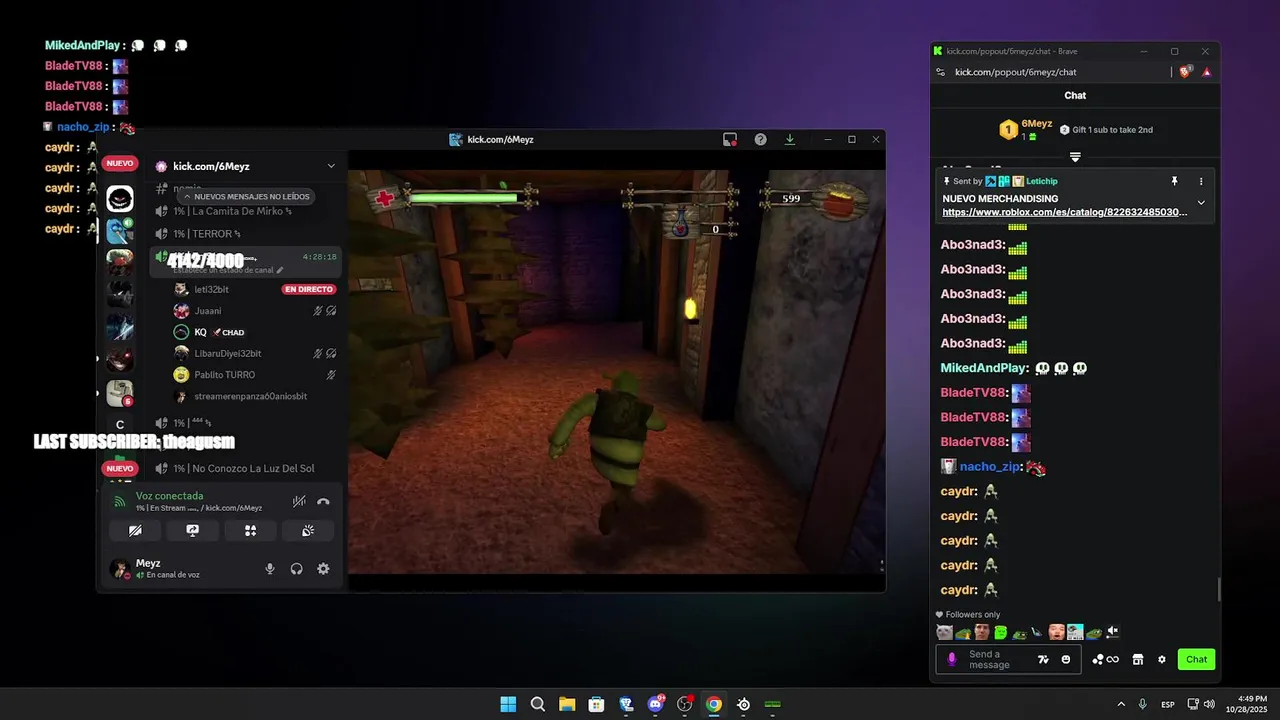Select user LibaruDiyei32bit in voice list

tap(228, 353)
